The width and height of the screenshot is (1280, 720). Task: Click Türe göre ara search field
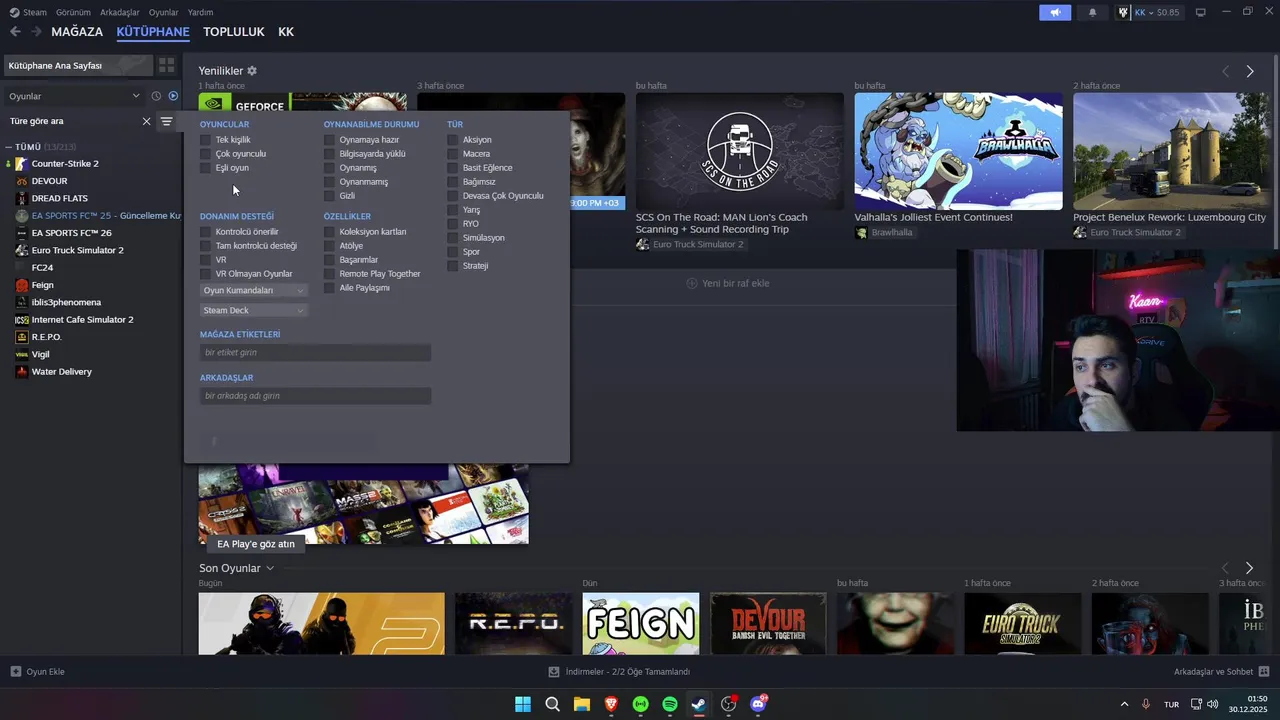(x=72, y=121)
